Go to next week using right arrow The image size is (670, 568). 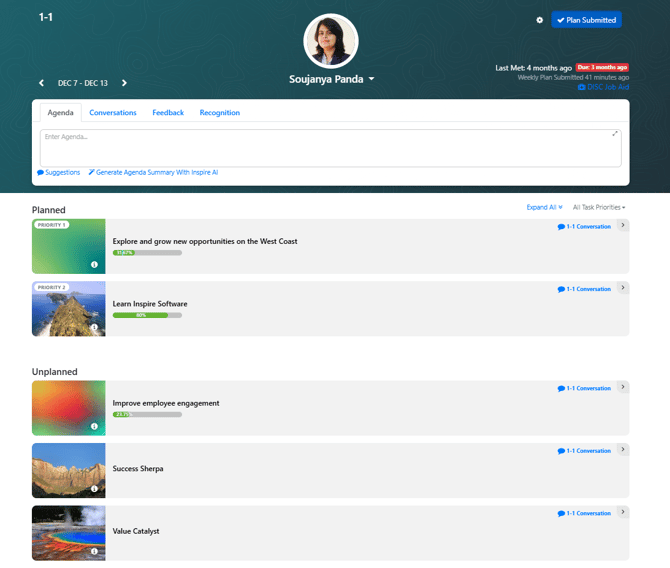(x=124, y=83)
